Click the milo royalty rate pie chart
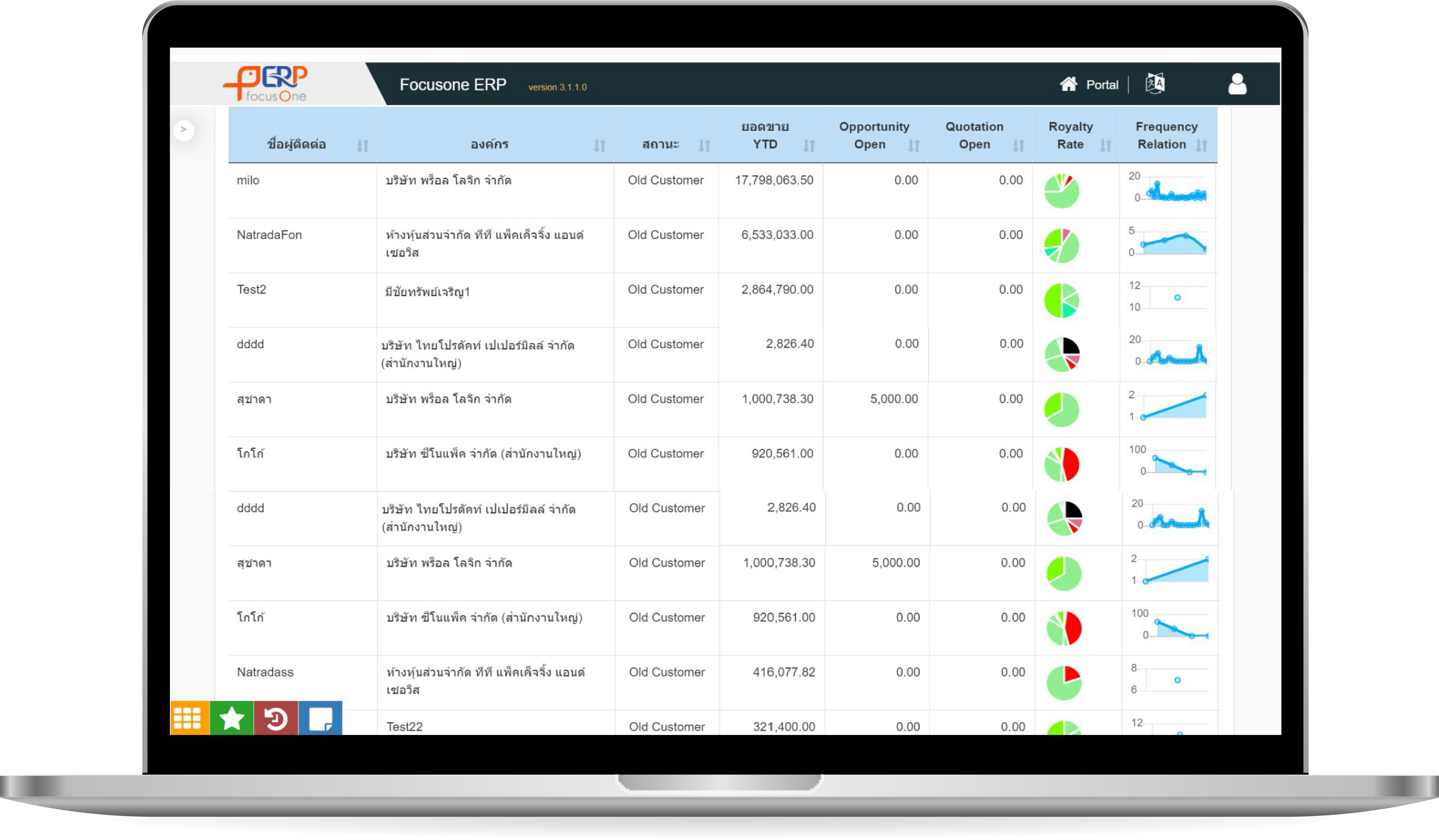This screenshot has width=1439, height=840. point(1061,191)
